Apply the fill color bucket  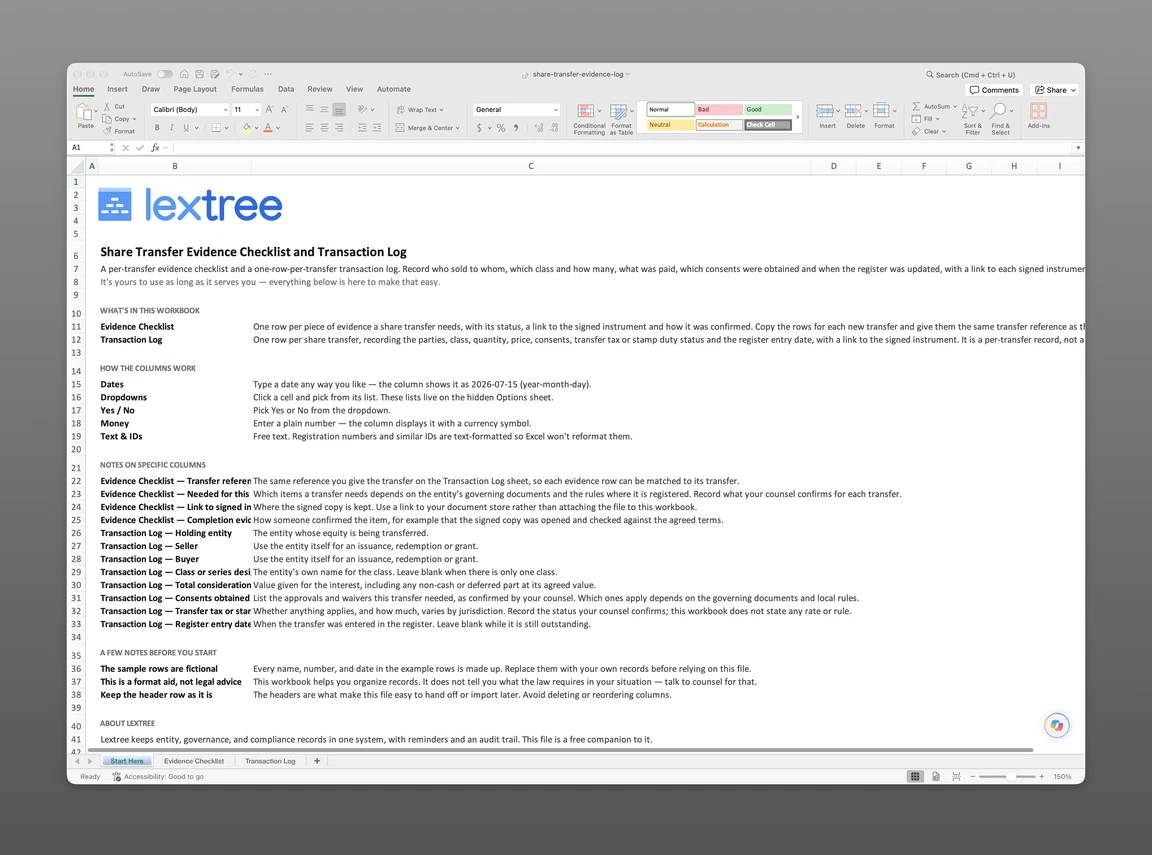(247, 128)
